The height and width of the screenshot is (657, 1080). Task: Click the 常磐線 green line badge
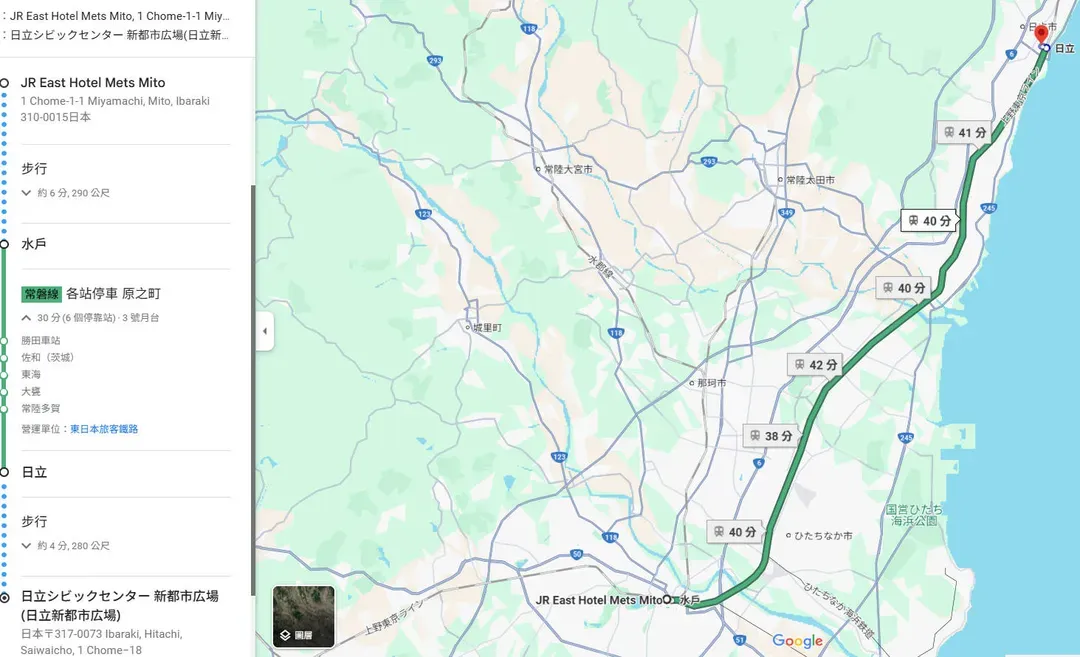coord(41,294)
